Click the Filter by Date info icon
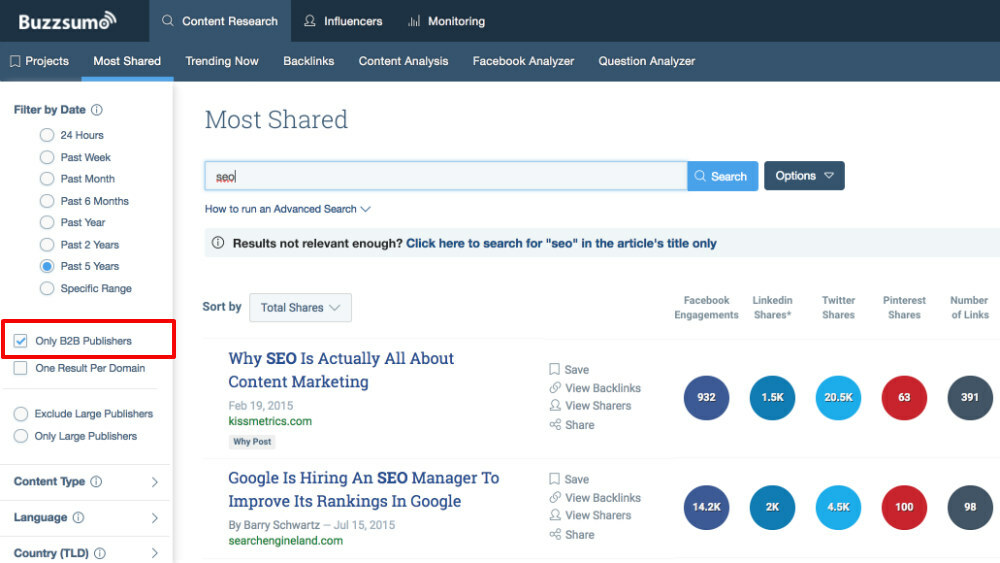This screenshot has height=563, width=1000. tap(97, 110)
